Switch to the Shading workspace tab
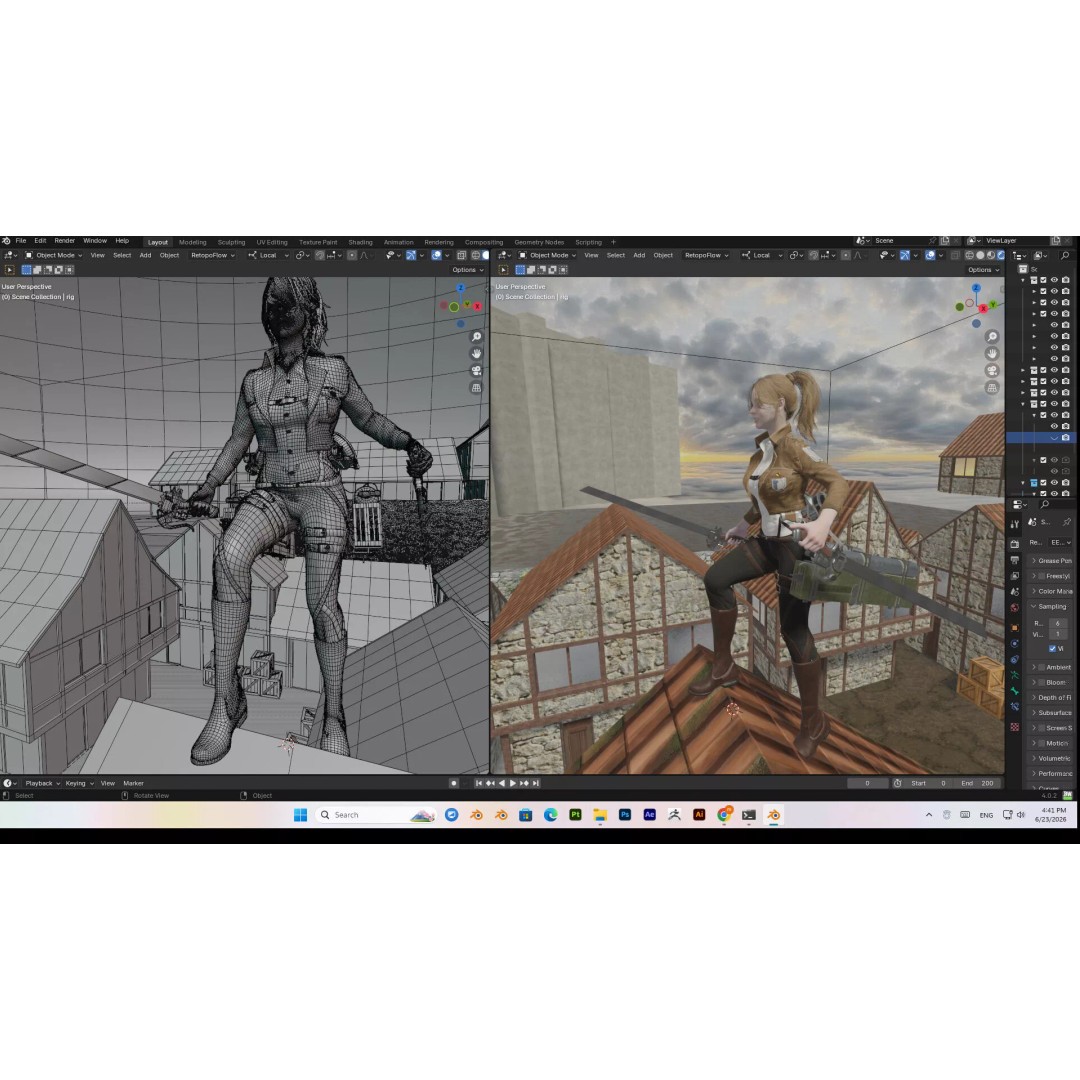1080x1080 pixels. (x=360, y=242)
